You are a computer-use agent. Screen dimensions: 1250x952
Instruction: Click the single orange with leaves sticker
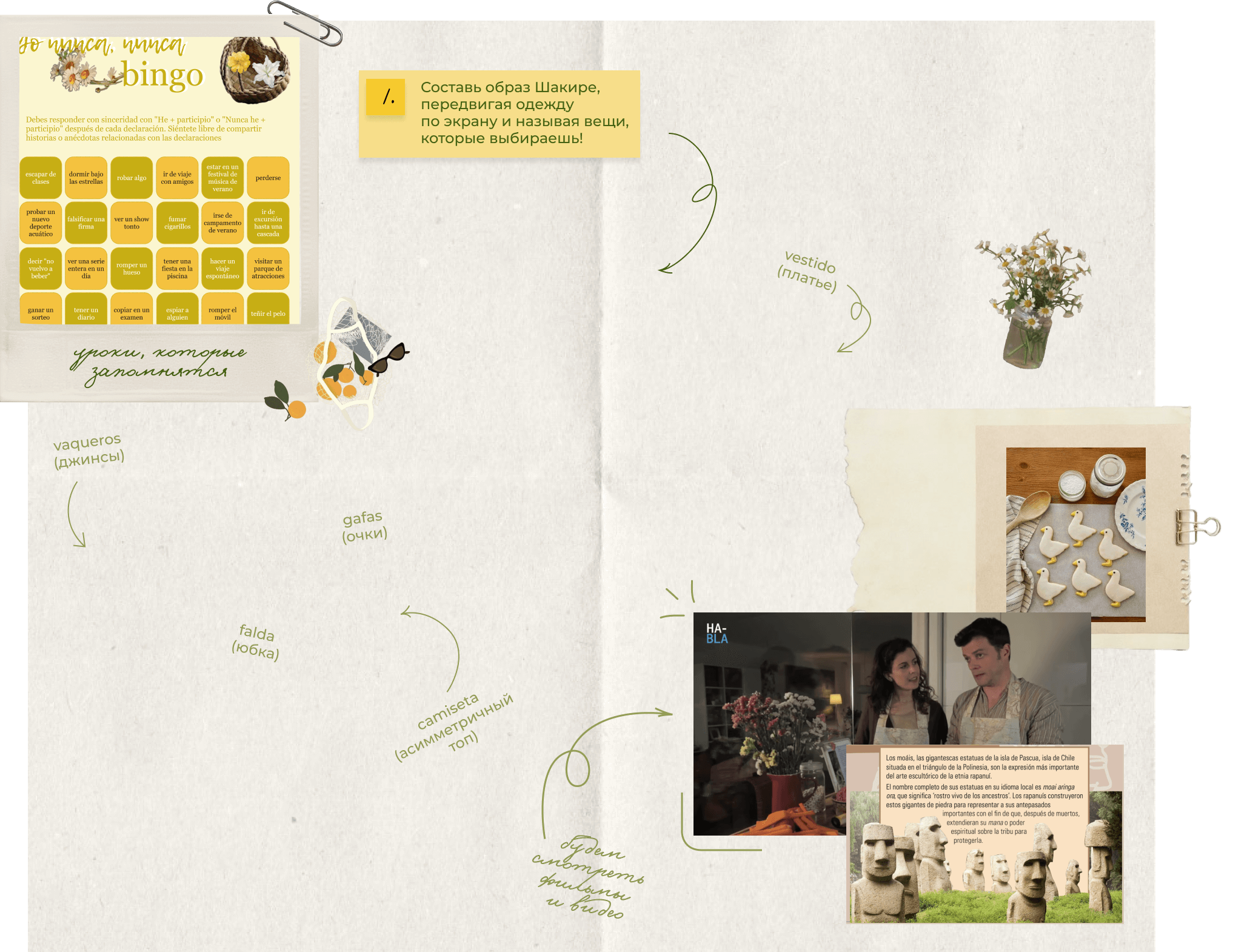[286, 400]
